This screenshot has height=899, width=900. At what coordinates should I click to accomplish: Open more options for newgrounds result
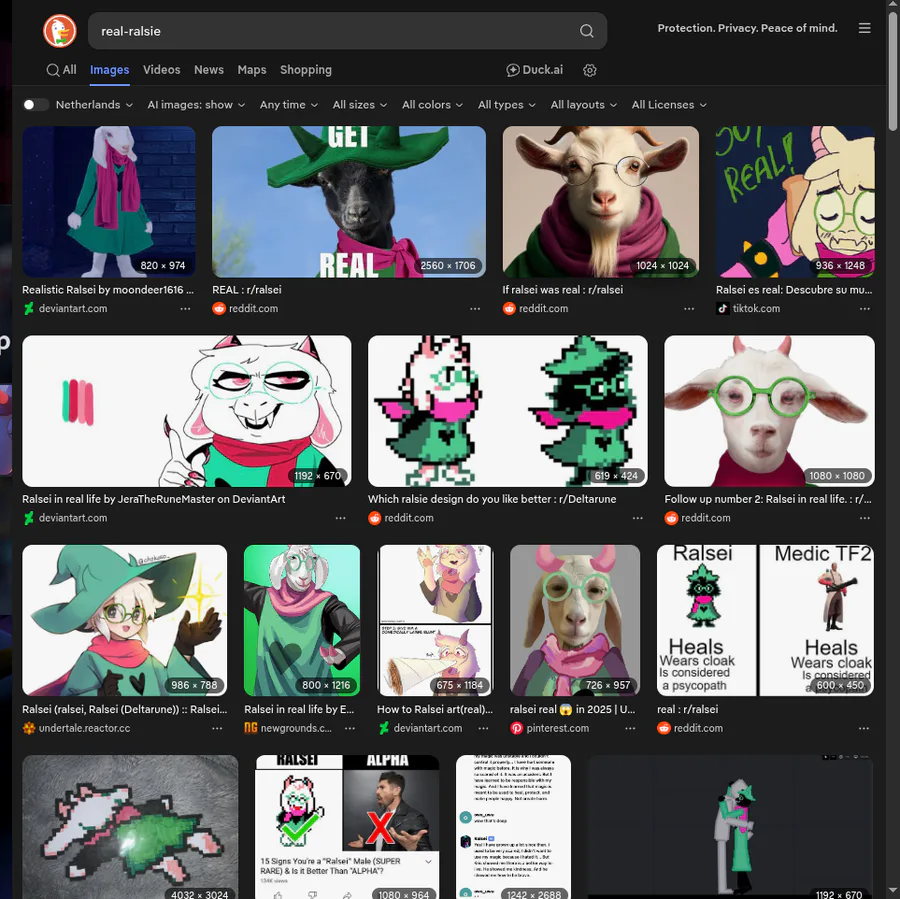(x=350, y=728)
